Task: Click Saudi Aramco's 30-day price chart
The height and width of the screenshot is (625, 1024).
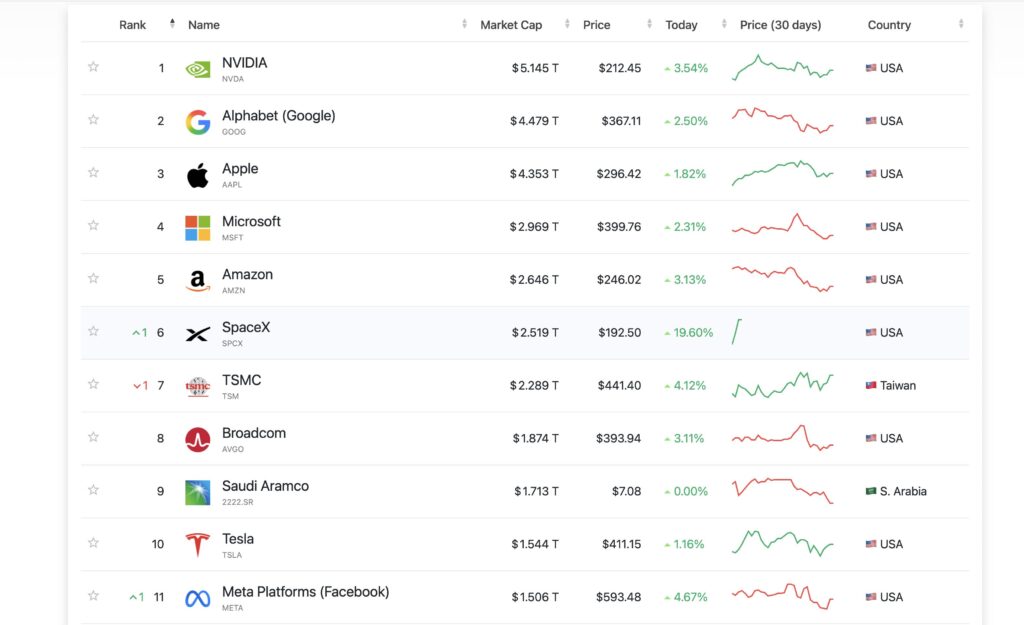Action: pyautogui.click(x=782, y=490)
